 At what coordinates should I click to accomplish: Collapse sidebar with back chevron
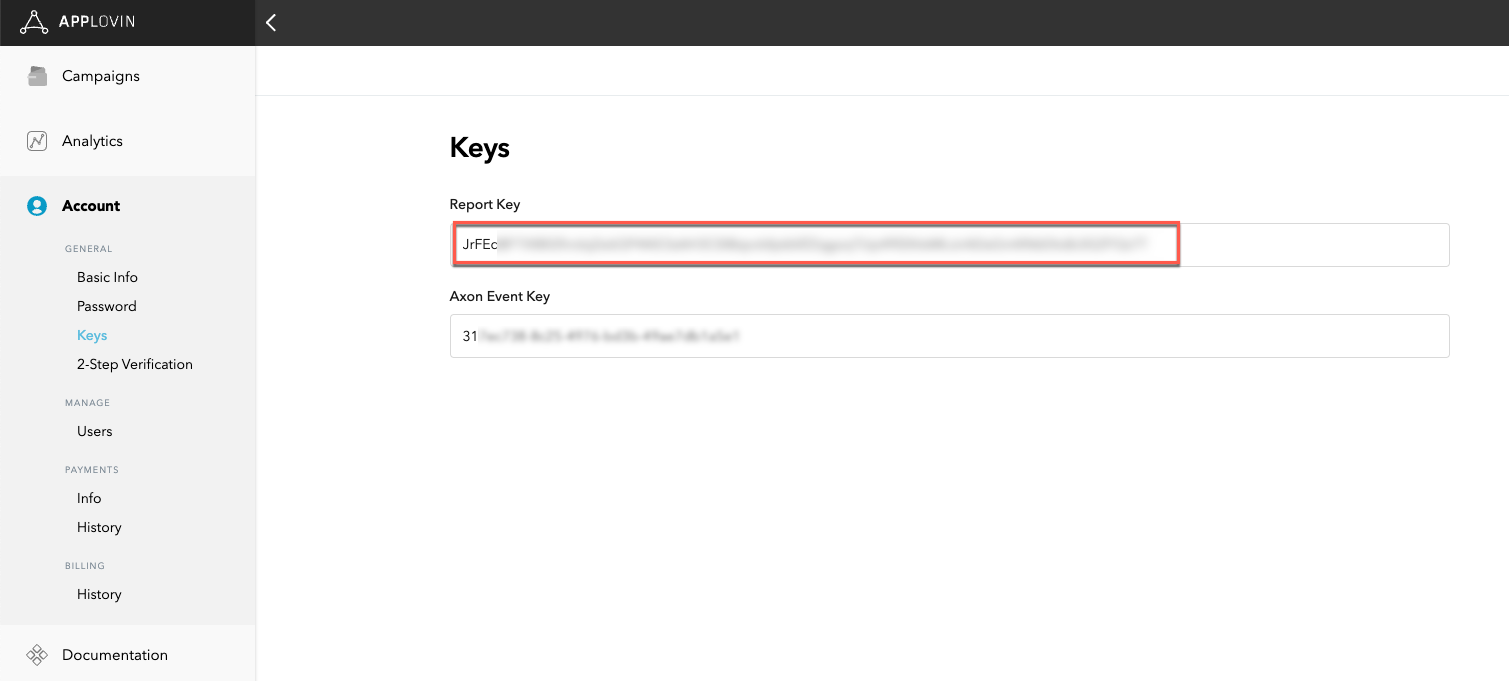tap(271, 23)
